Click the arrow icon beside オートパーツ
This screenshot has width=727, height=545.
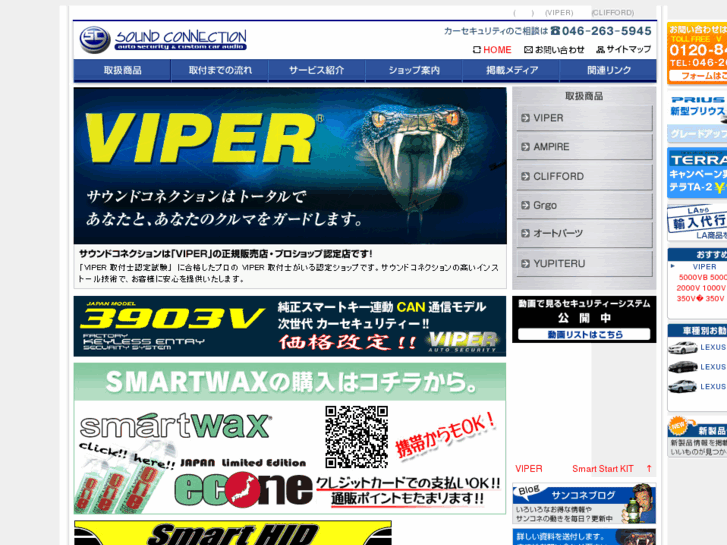pos(525,234)
